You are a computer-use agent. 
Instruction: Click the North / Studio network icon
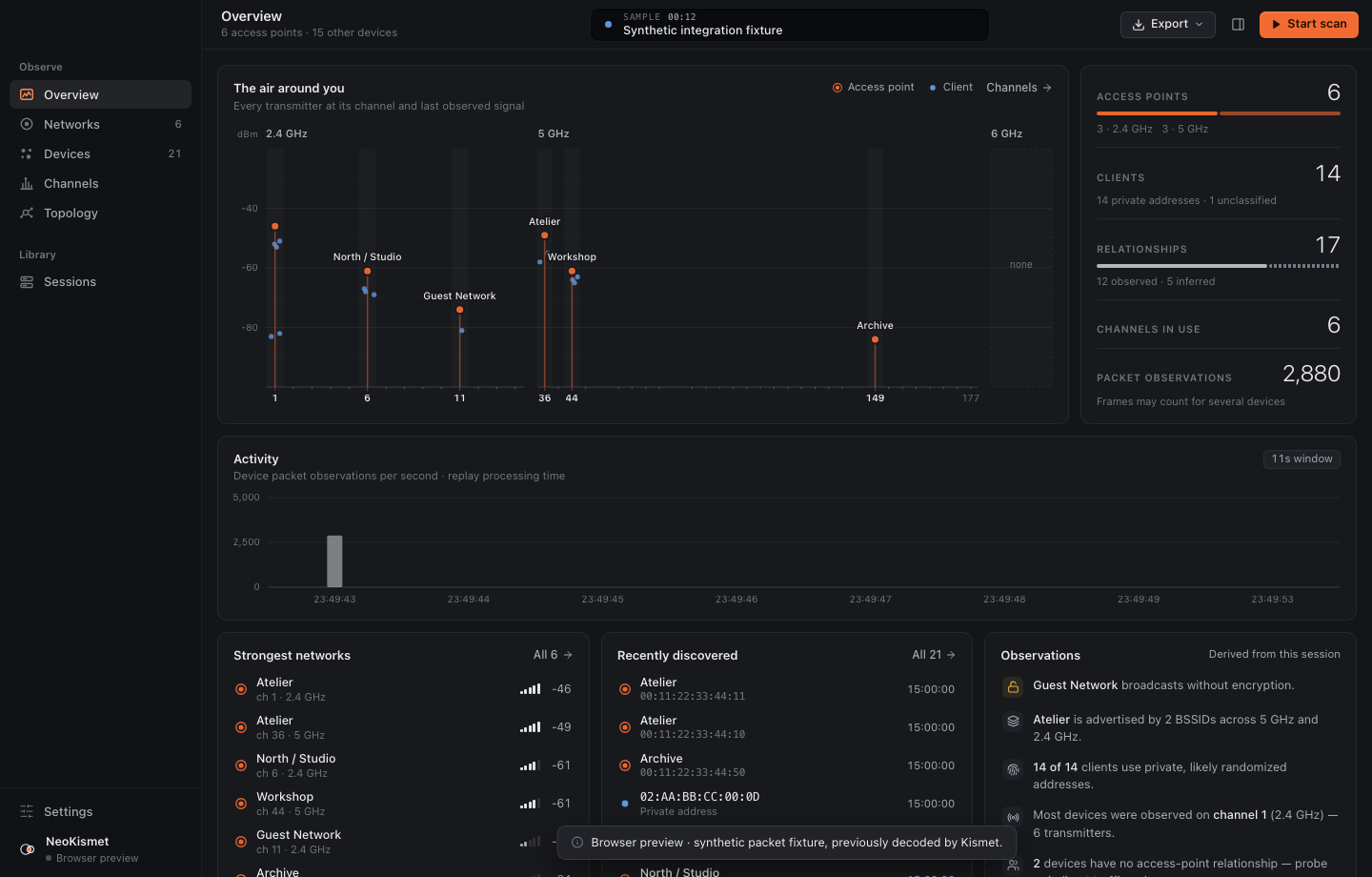(241, 765)
